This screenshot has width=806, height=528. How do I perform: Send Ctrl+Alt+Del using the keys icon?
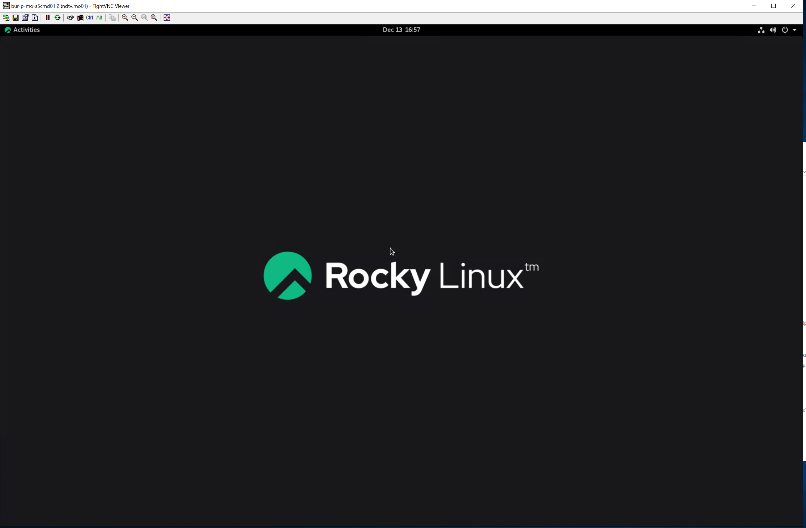[x=70, y=17]
